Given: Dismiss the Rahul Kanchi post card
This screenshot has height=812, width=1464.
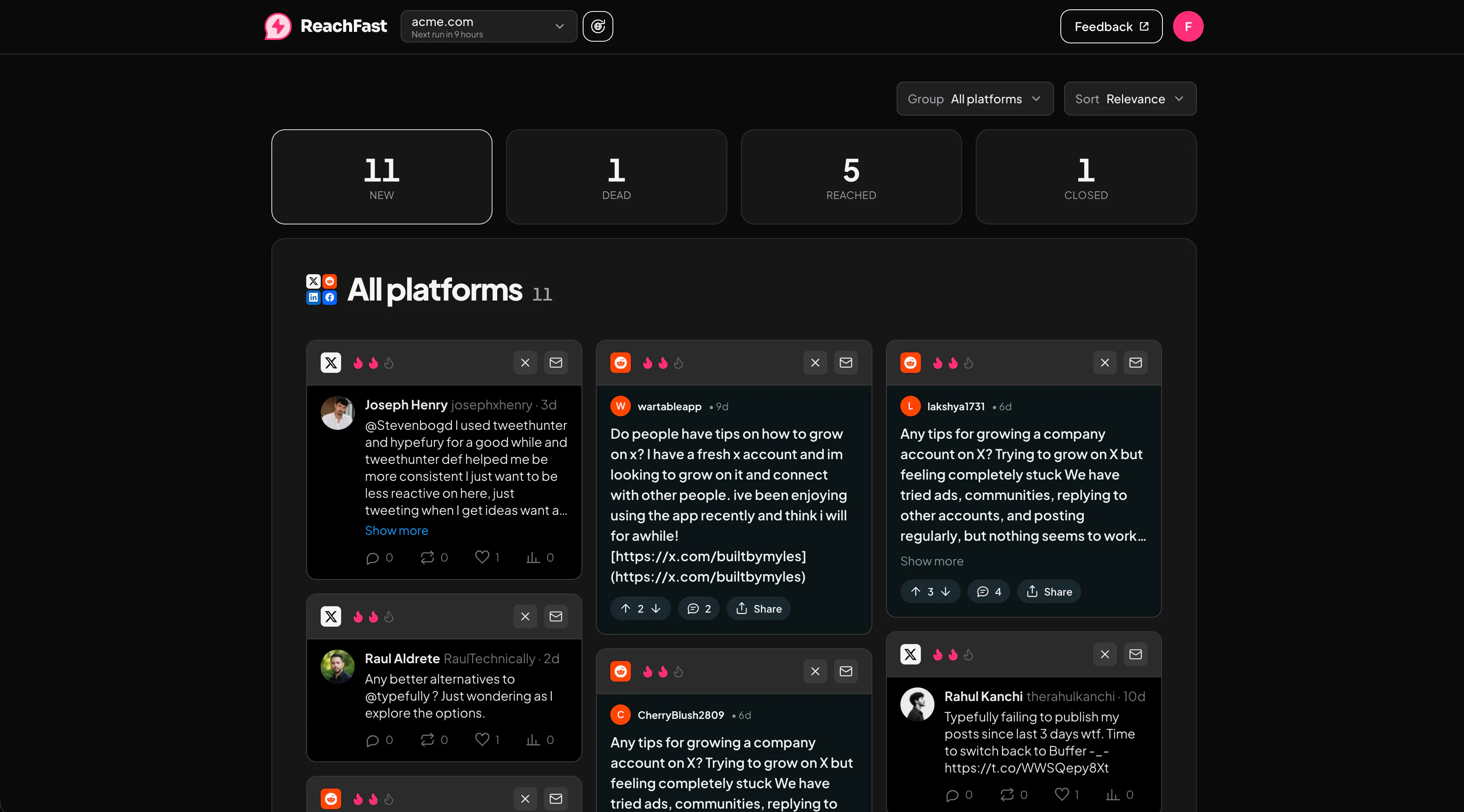Looking at the screenshot, I should tap(1105, 655).
